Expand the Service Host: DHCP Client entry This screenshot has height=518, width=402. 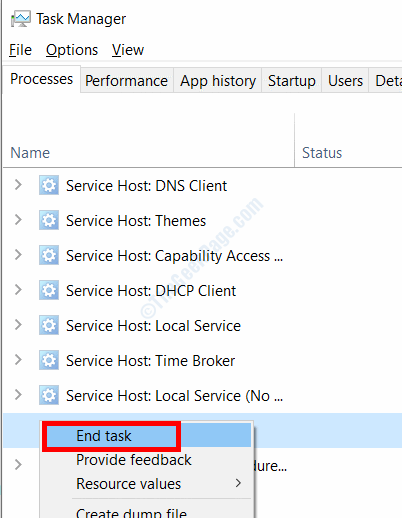point(18,289)
